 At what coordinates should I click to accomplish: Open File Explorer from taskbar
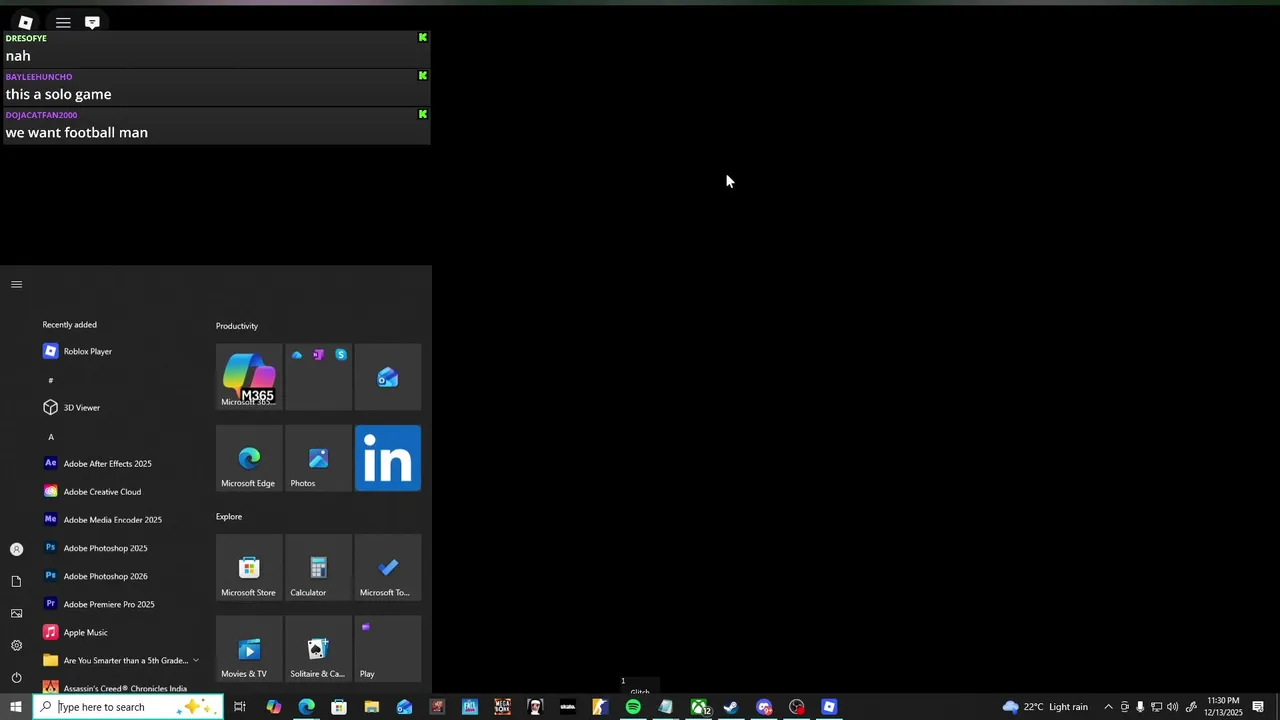371,707
